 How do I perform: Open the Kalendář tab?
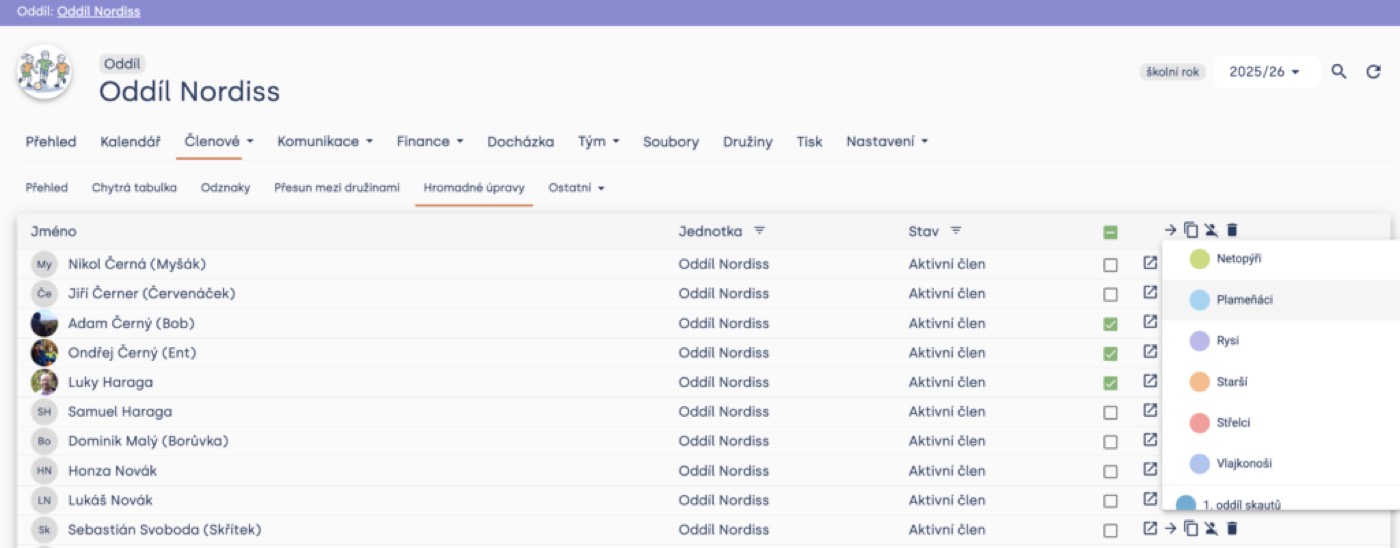130,142
